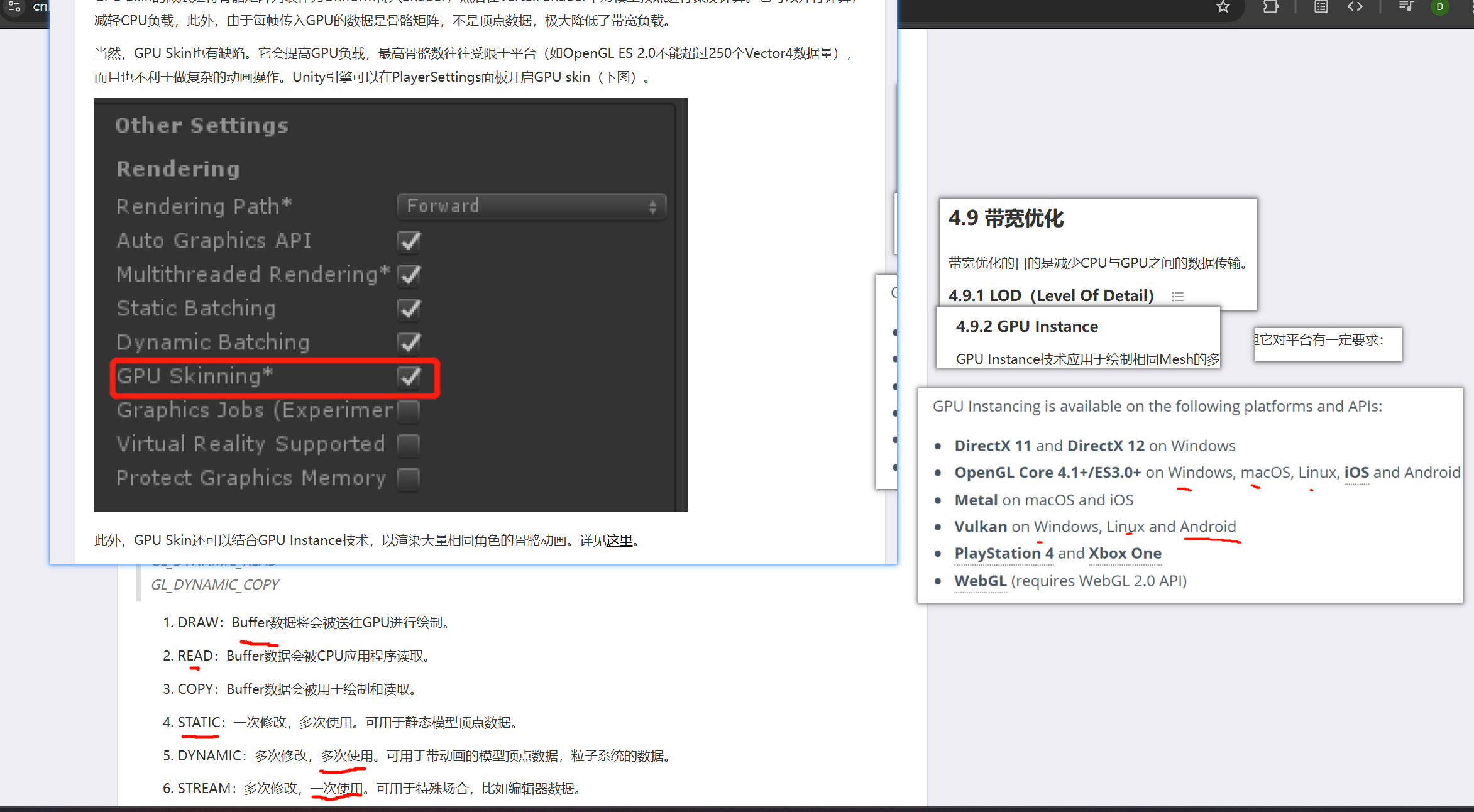Open the browser extensions puzzle icon
This screenshot has width=1474, height=812.
click(1270, 7)
